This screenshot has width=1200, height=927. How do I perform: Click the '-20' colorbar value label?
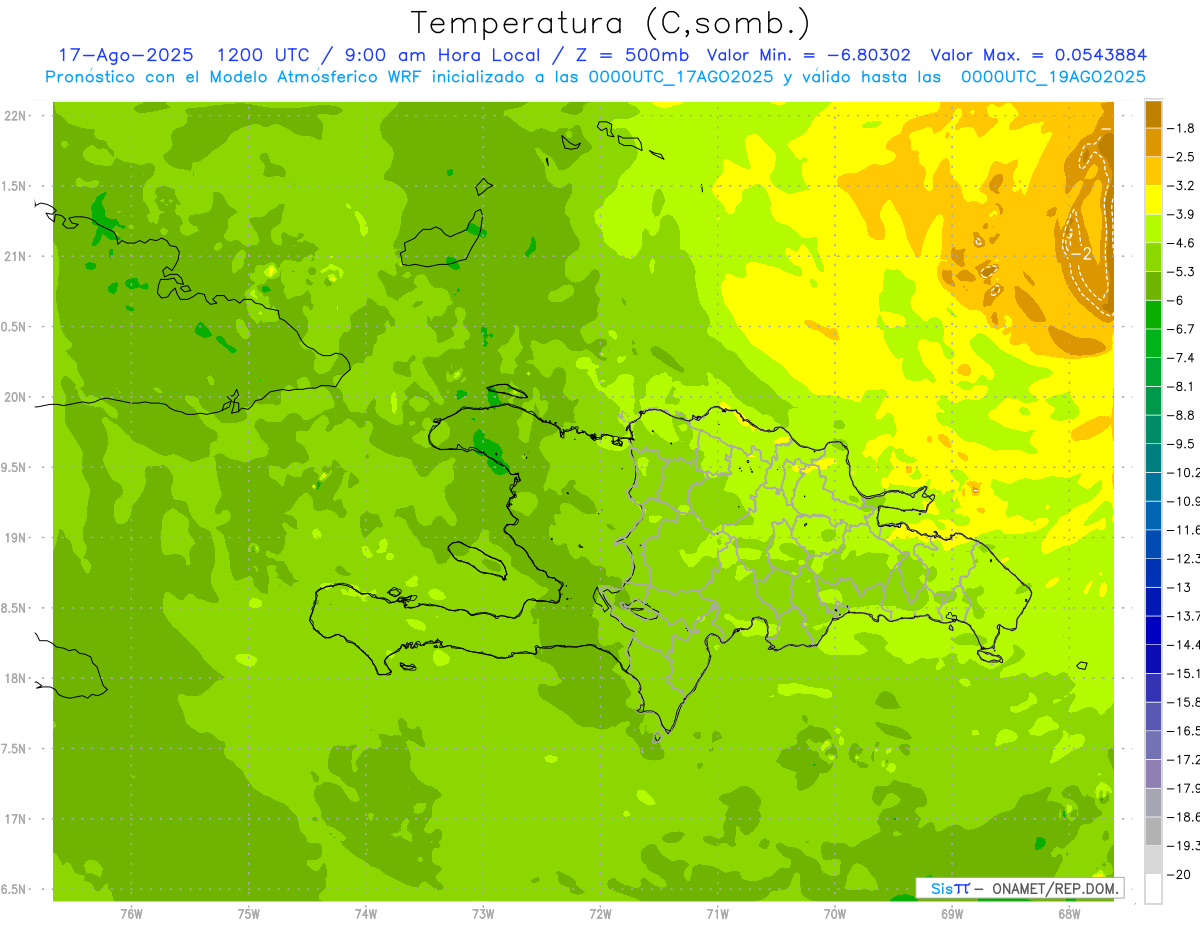(1179, 875)
